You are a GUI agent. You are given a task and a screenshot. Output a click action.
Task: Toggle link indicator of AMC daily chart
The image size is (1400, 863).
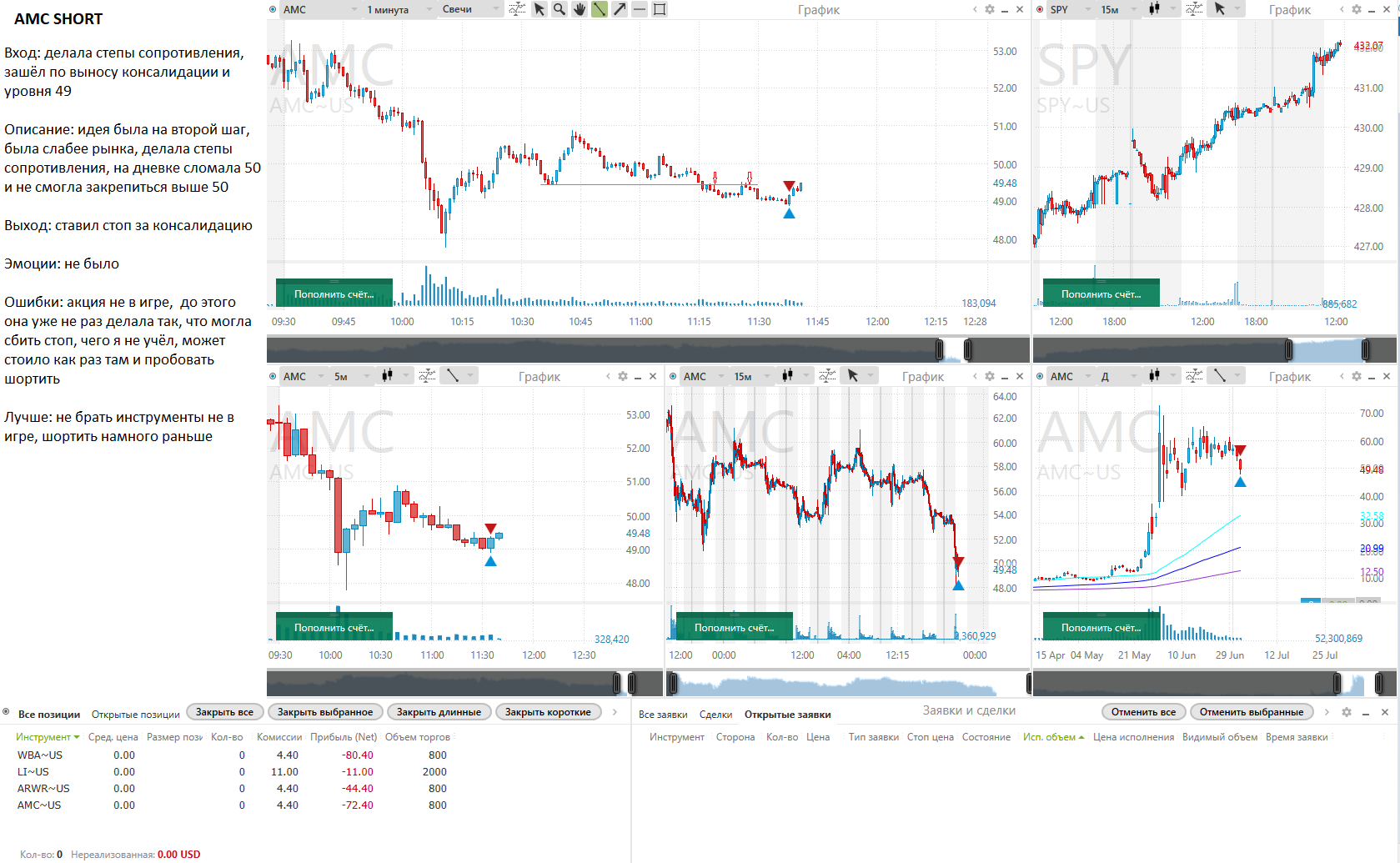point(1040,376)
